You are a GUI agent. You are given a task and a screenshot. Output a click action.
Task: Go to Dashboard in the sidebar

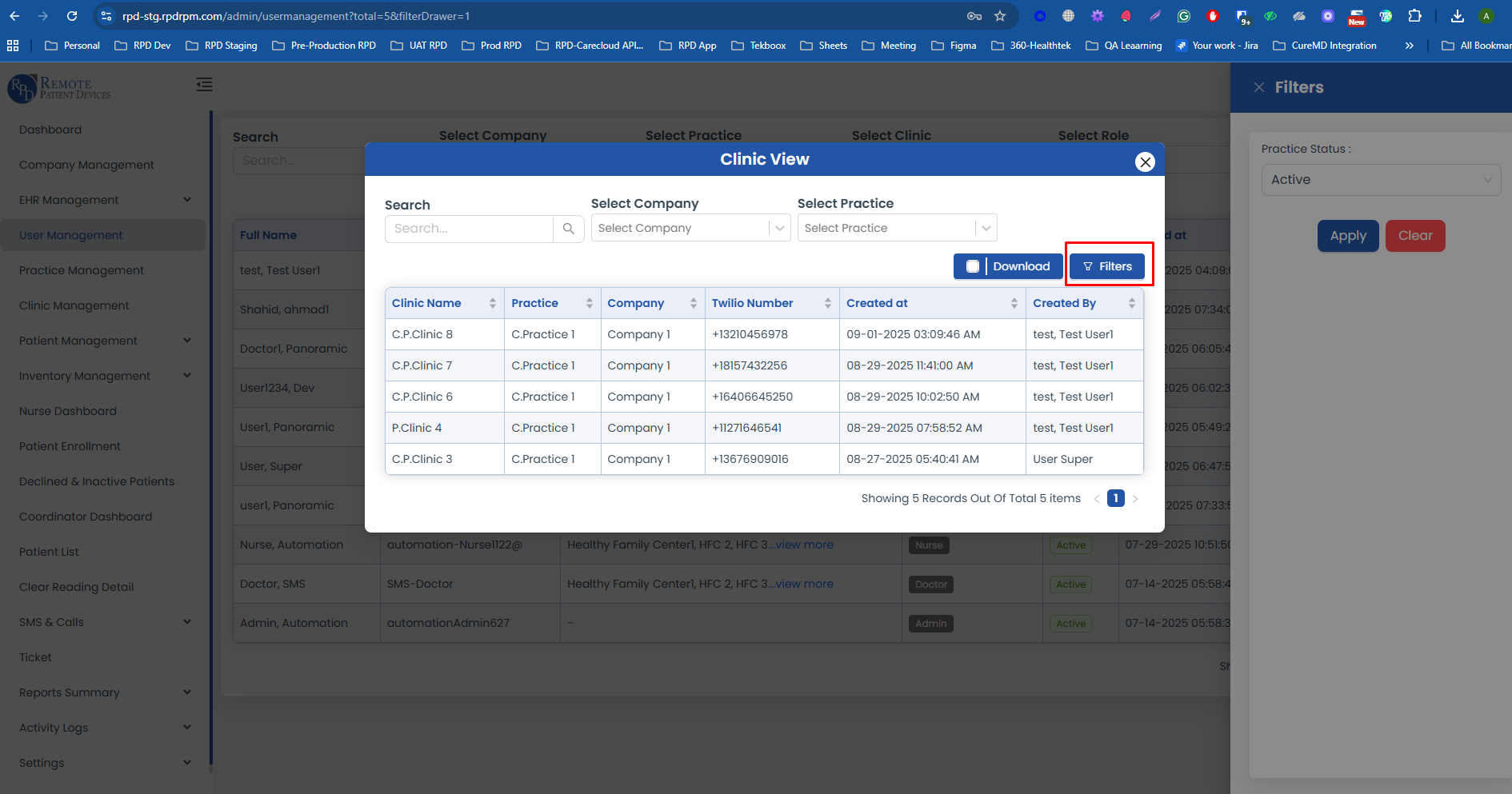click(x=50, y=130)
